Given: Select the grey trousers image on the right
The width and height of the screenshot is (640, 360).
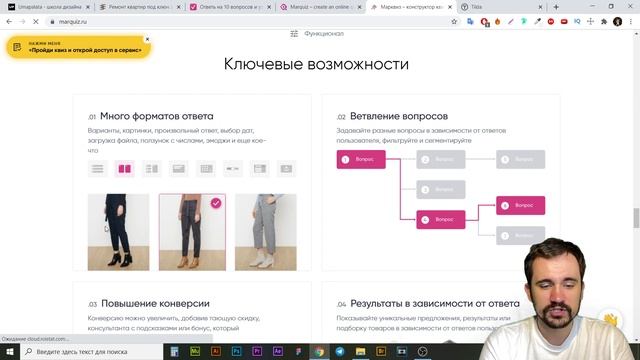Looking at the screenshot, I should (266, 232).
